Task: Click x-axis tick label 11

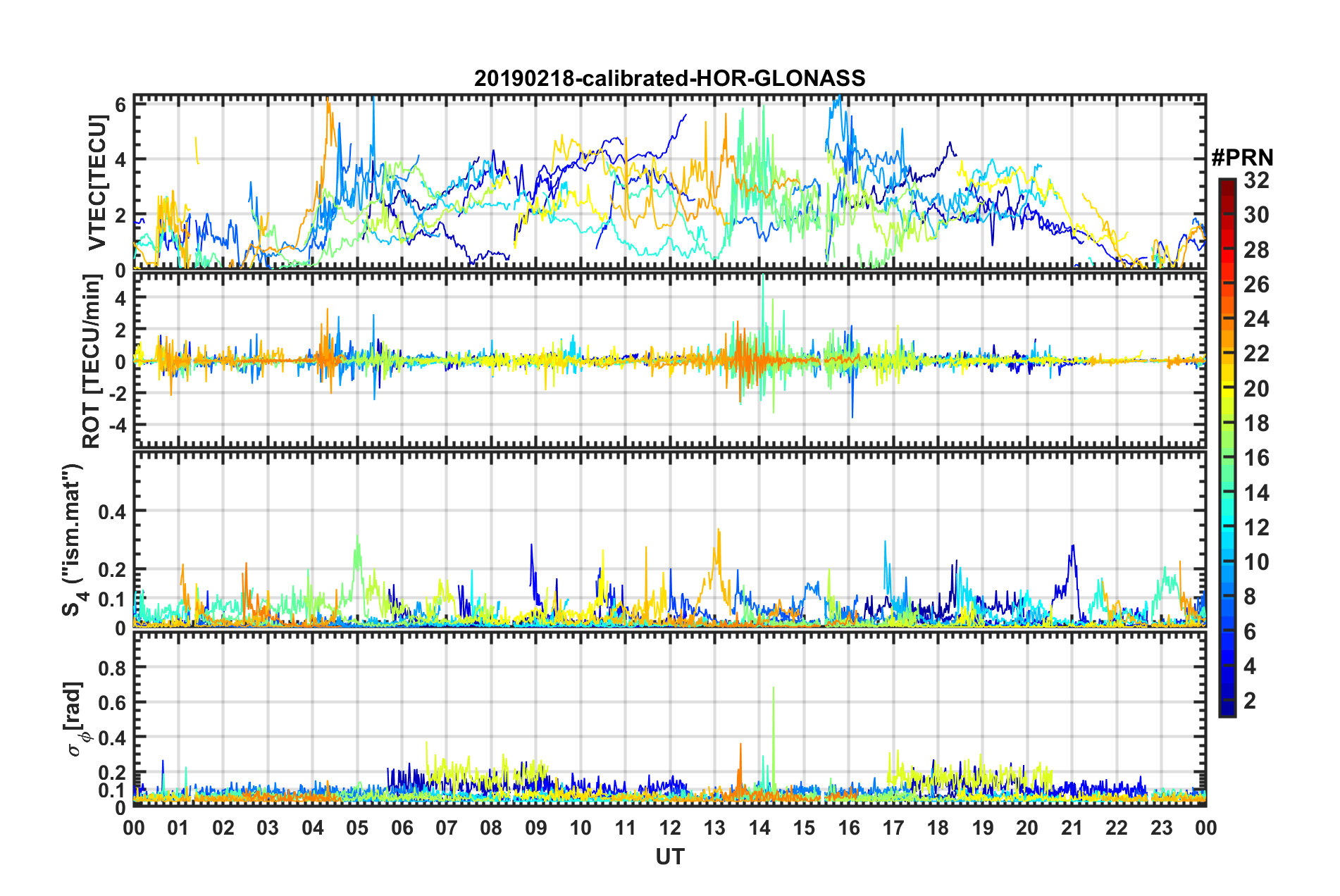Action: 625,828
